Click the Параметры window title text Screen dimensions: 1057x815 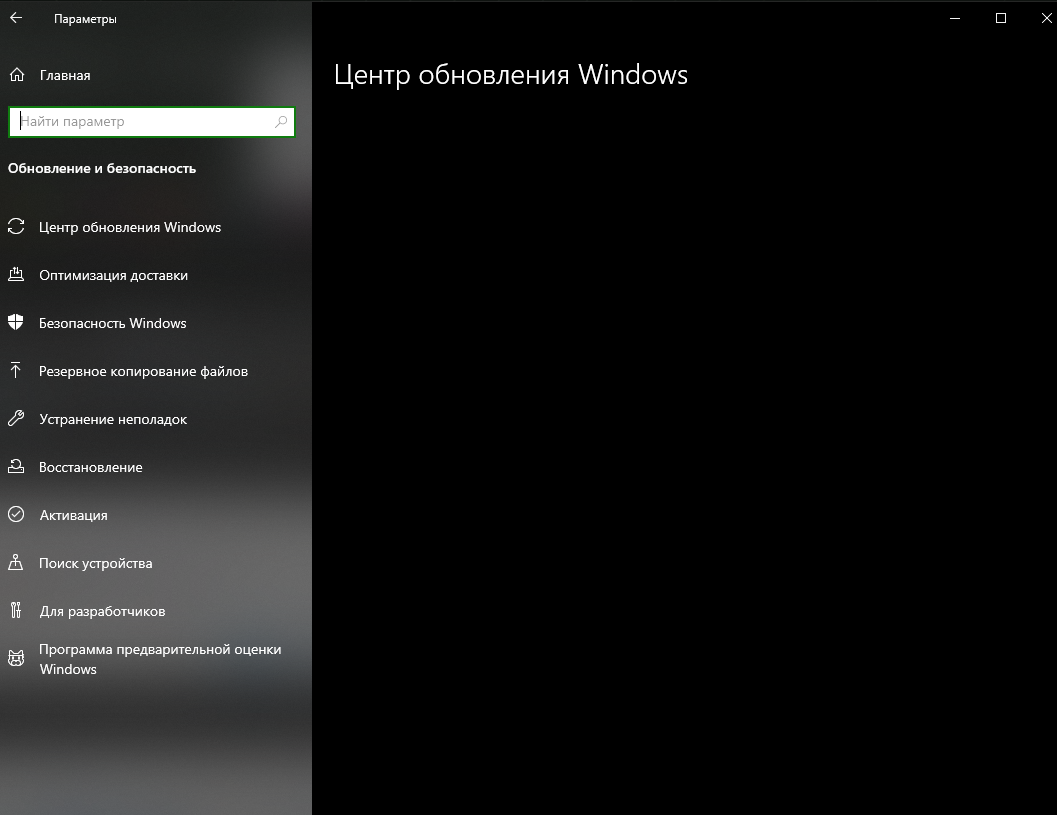[85, 19]
